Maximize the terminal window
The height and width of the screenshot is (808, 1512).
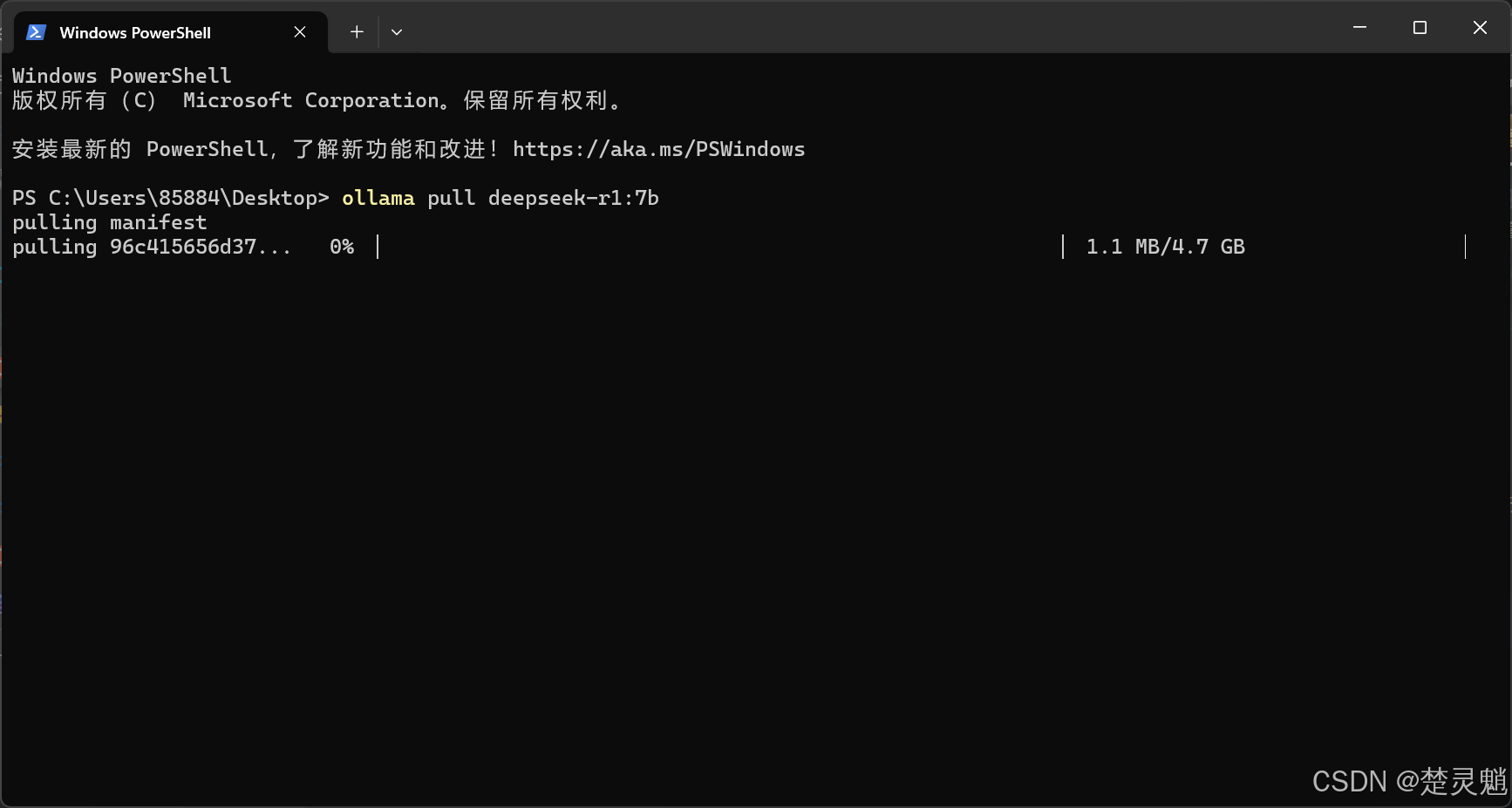point(1420,28)
